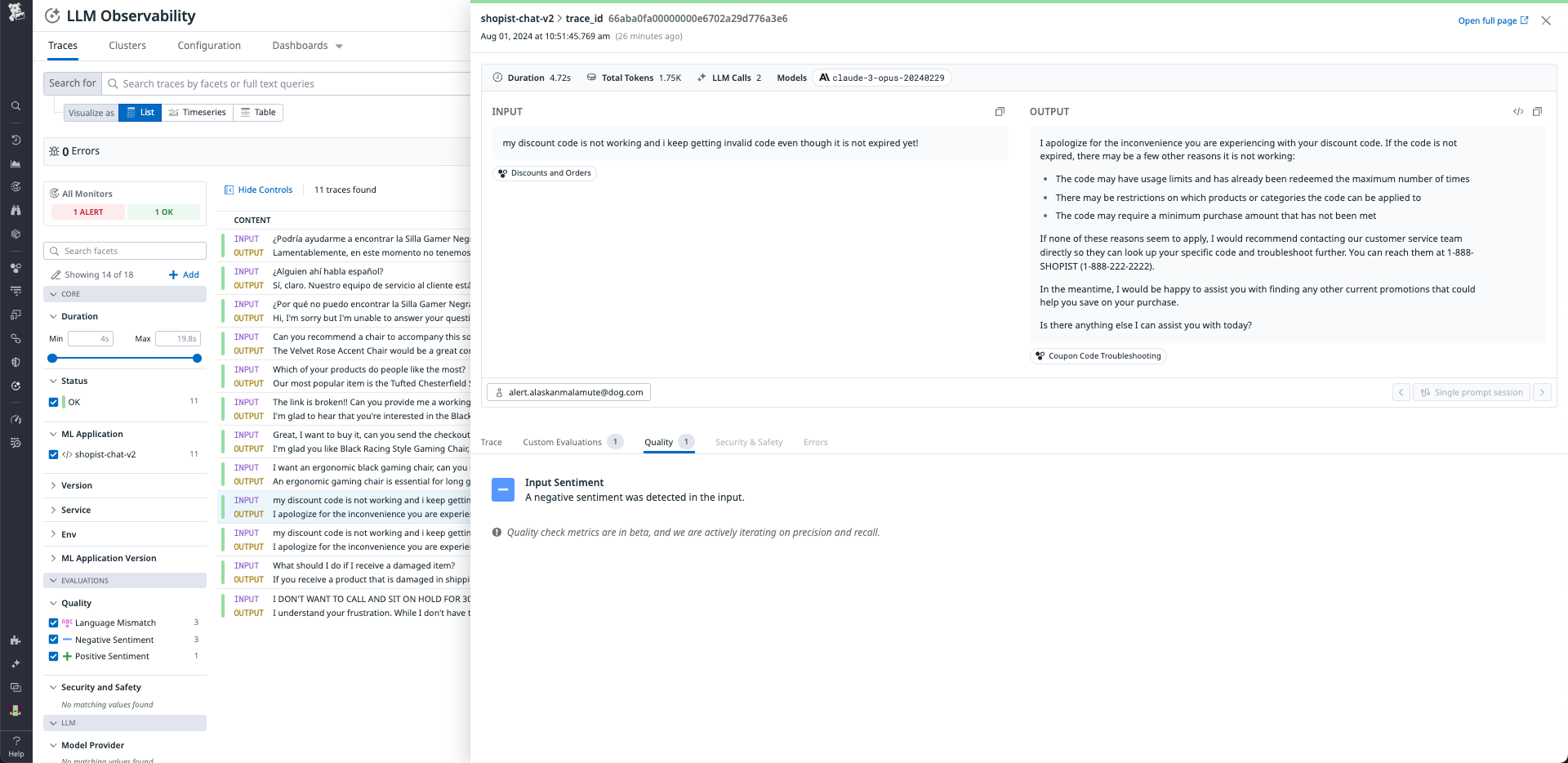
Task: Uncheck the OK status filter
Action: pyautogui.click(x=53, y=402)
